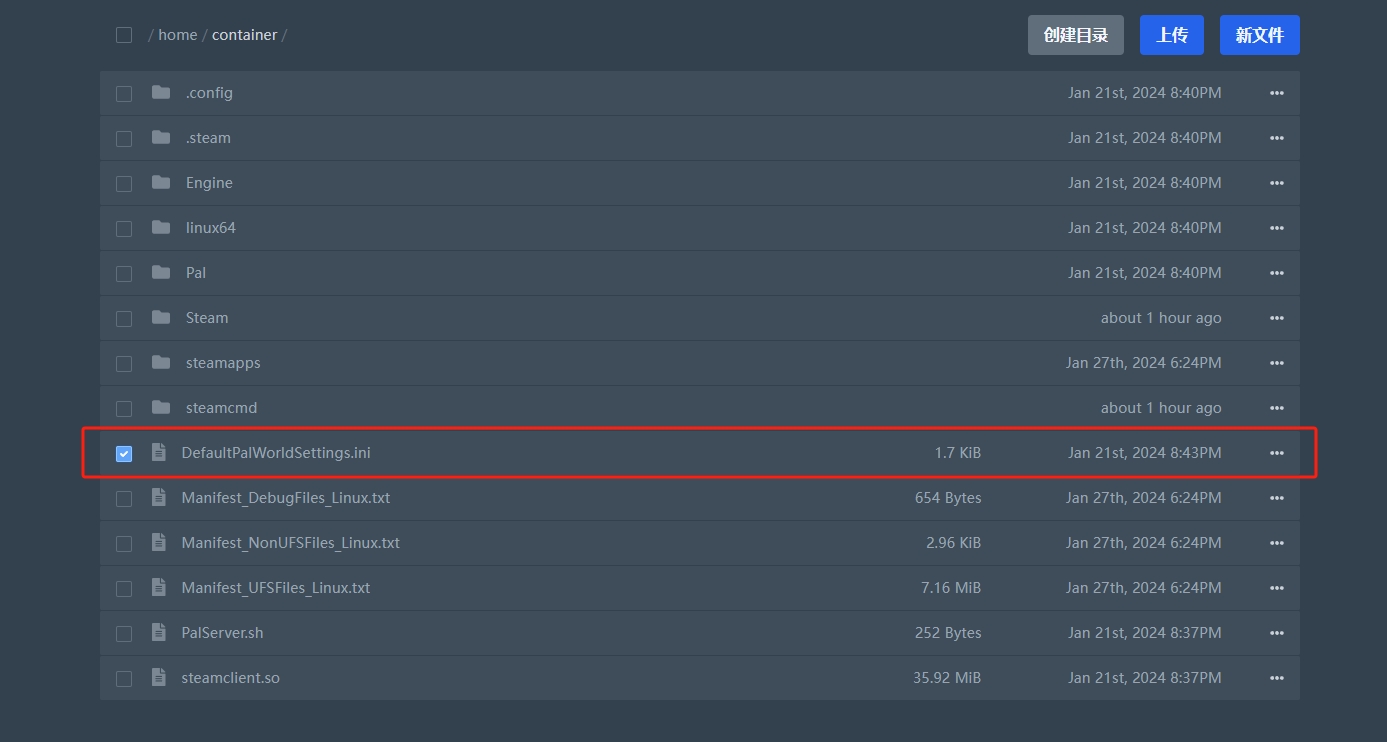Click the Manifest_NonUFSFiles_Linux.txt file icon
Screen dimensions: 1387x742
click(158, 542)
